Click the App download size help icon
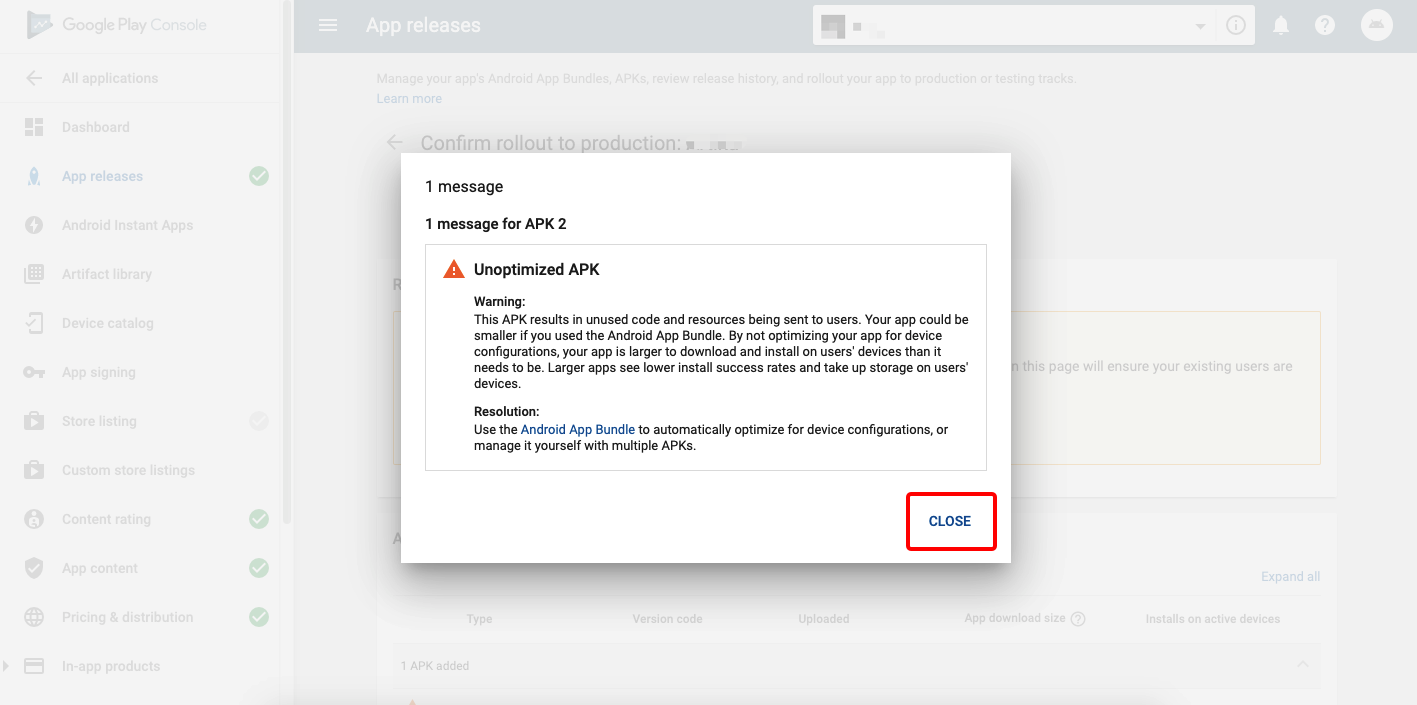The height and width of the screenshot is (705, 1417). [x=1078, y=619]
